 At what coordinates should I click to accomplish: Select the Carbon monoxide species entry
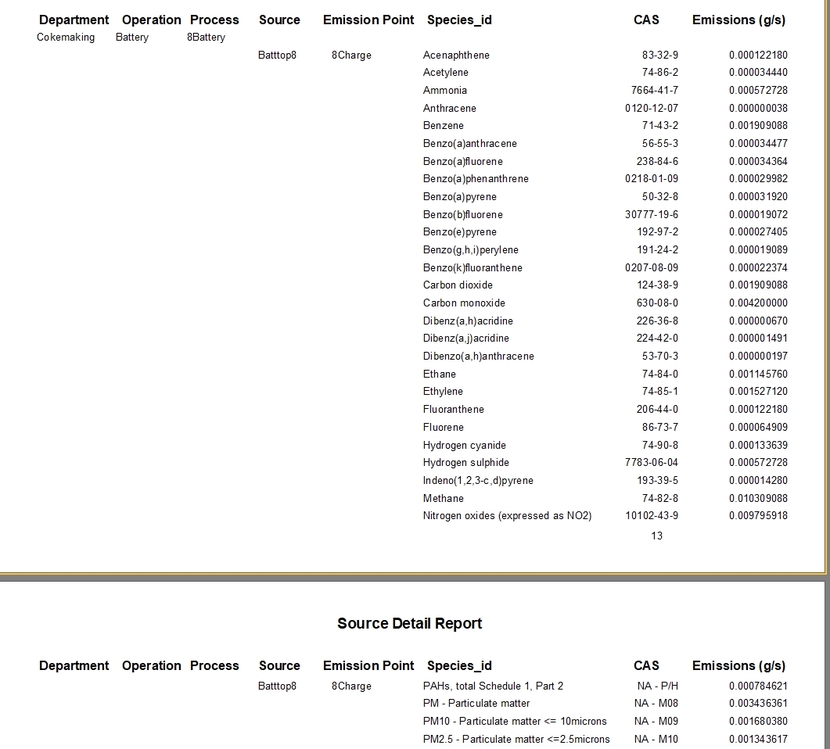click(464, 303)
